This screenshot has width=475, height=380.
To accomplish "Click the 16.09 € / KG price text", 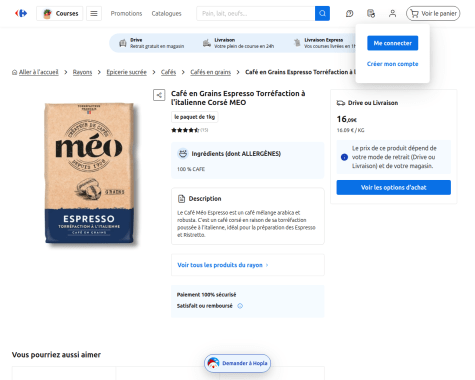I will tap(350, 130).
